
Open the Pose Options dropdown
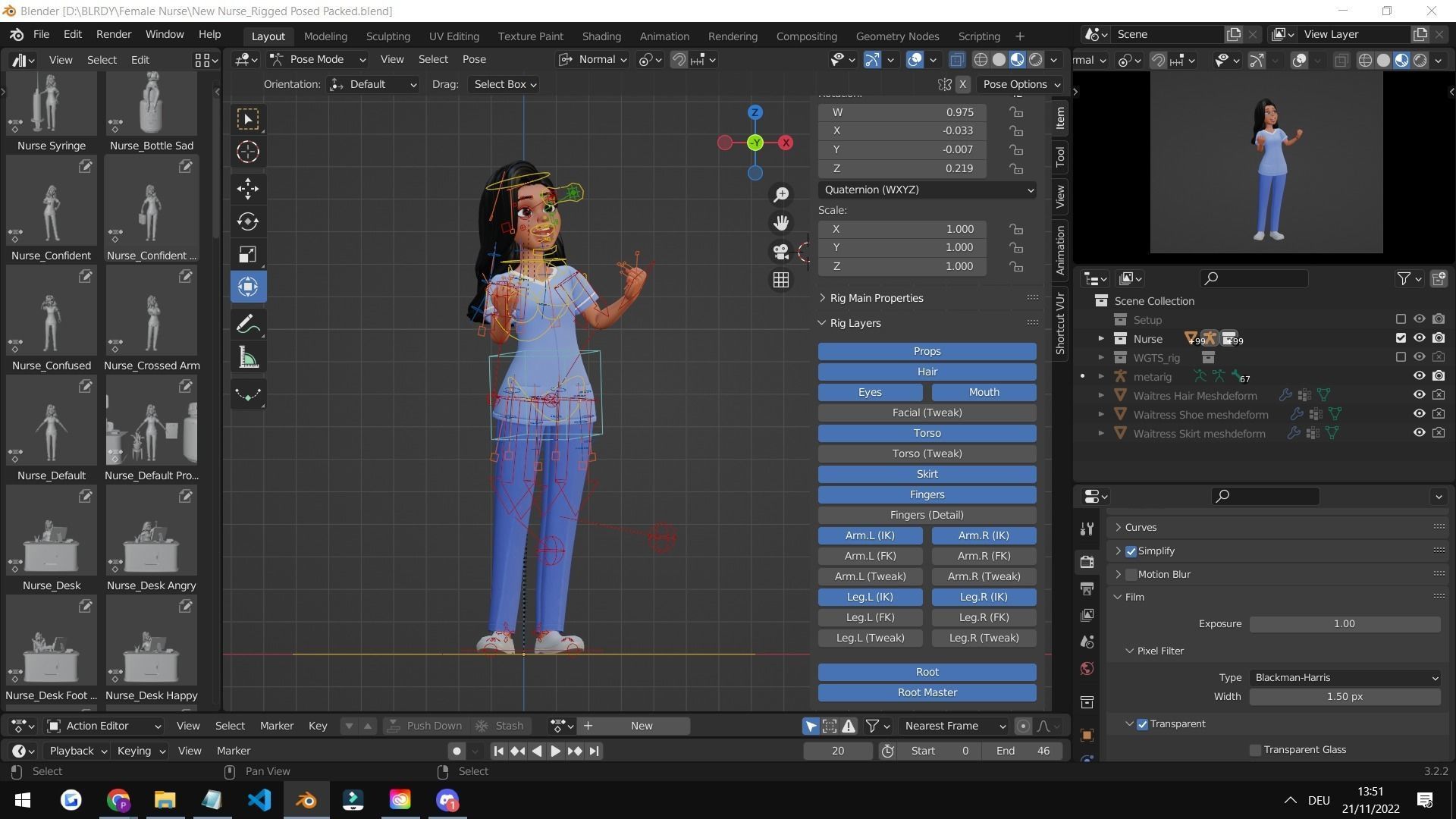click(x=1021, y=84)
